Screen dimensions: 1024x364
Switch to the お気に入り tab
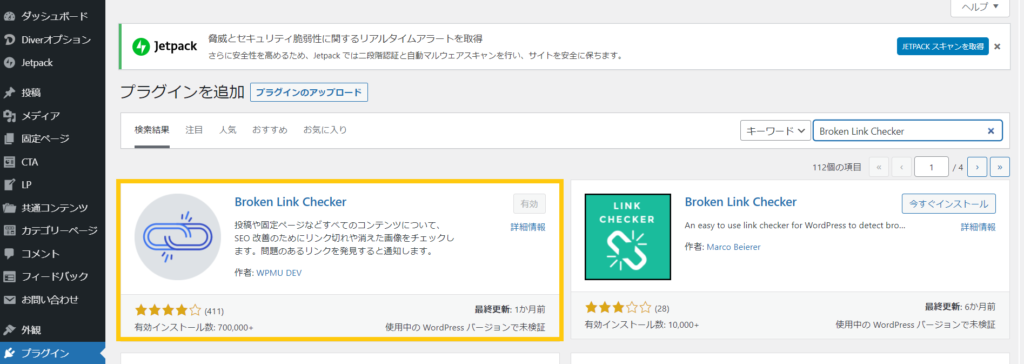[x=325, y=130]
